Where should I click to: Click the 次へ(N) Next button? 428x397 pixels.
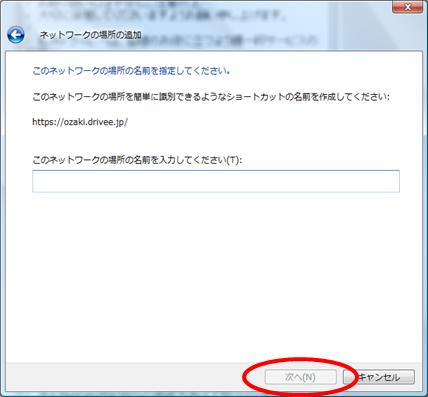300,377
